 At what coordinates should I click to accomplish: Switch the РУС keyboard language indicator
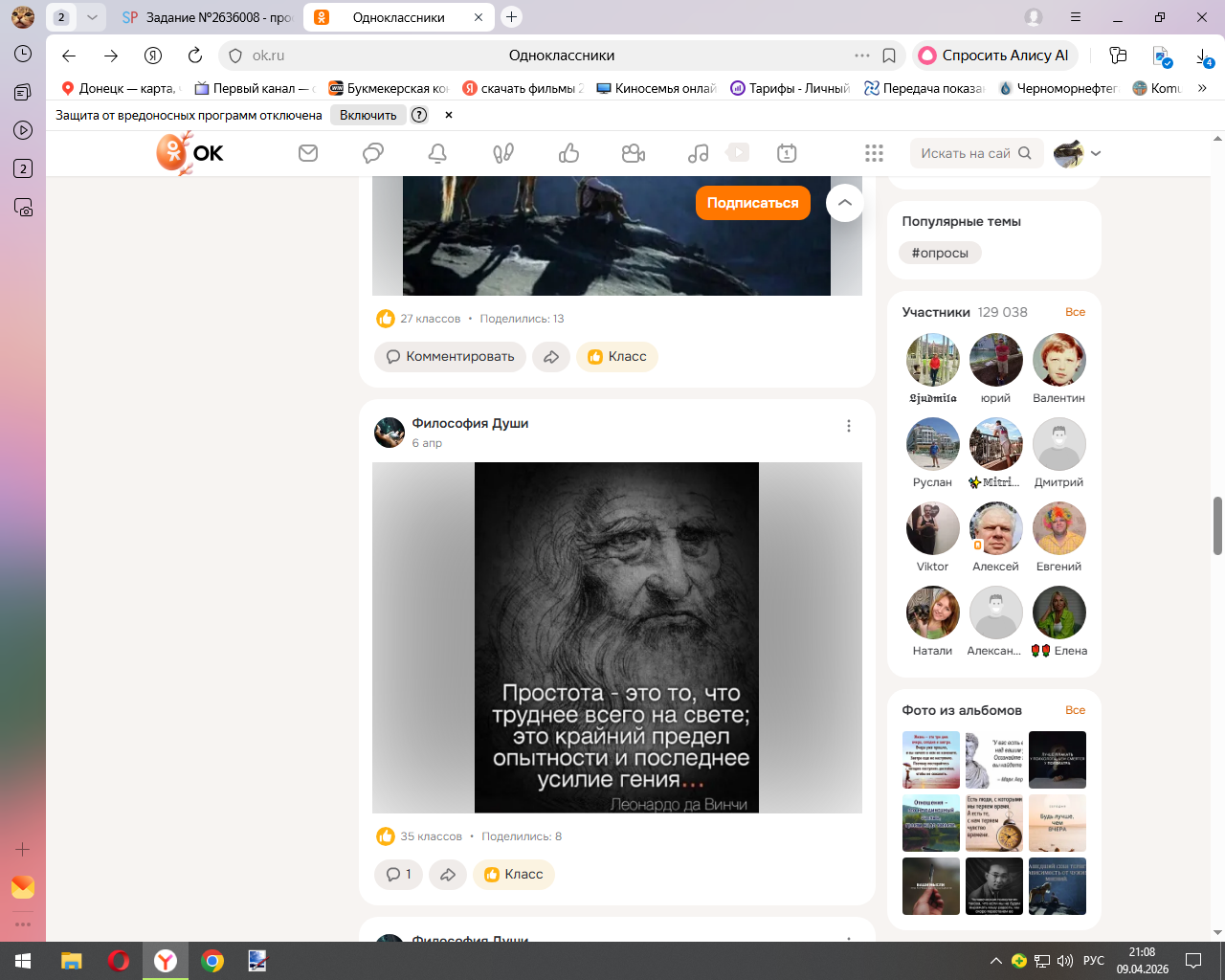coord(1094,961)
